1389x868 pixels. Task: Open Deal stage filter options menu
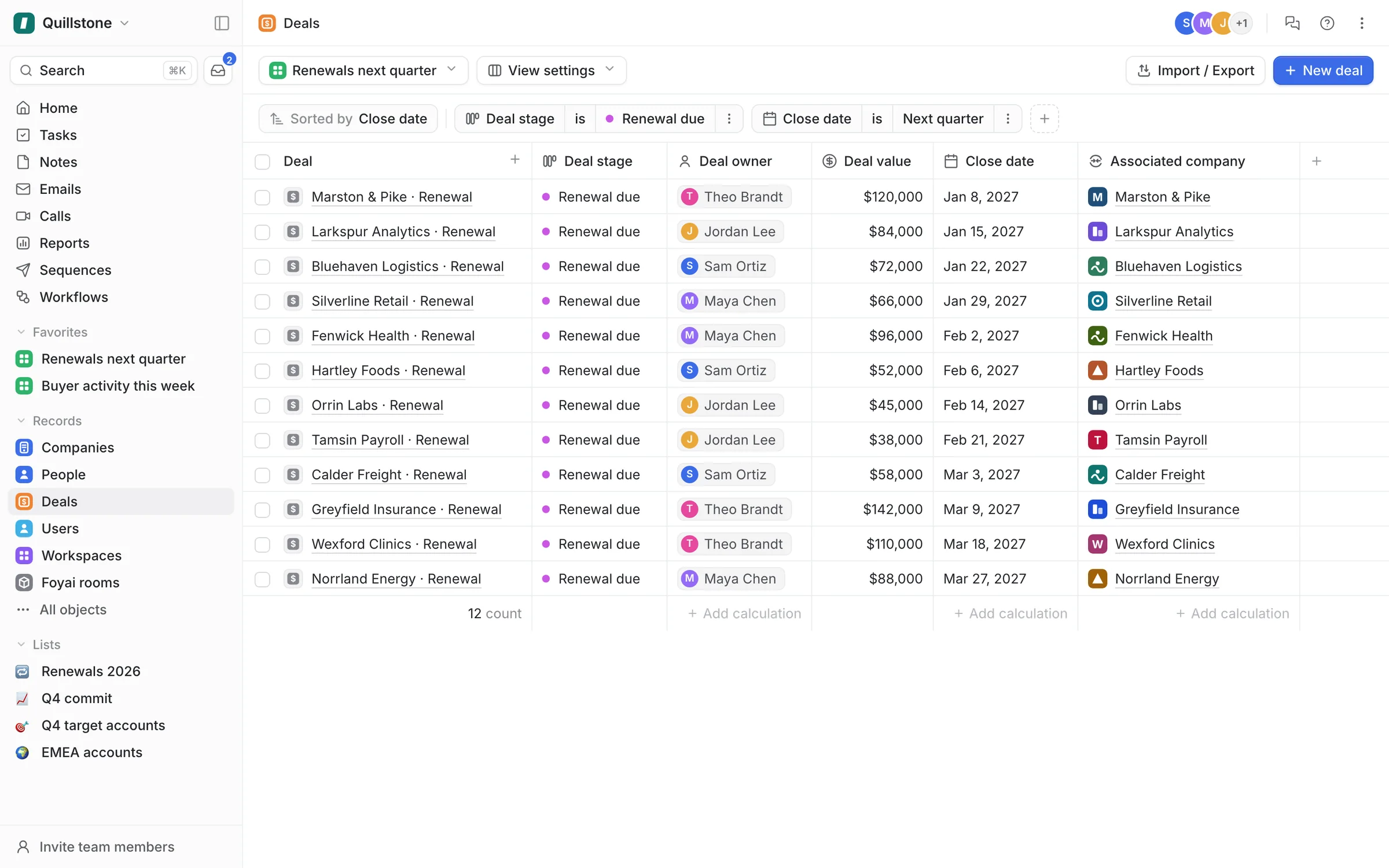(x=729, y=119)
